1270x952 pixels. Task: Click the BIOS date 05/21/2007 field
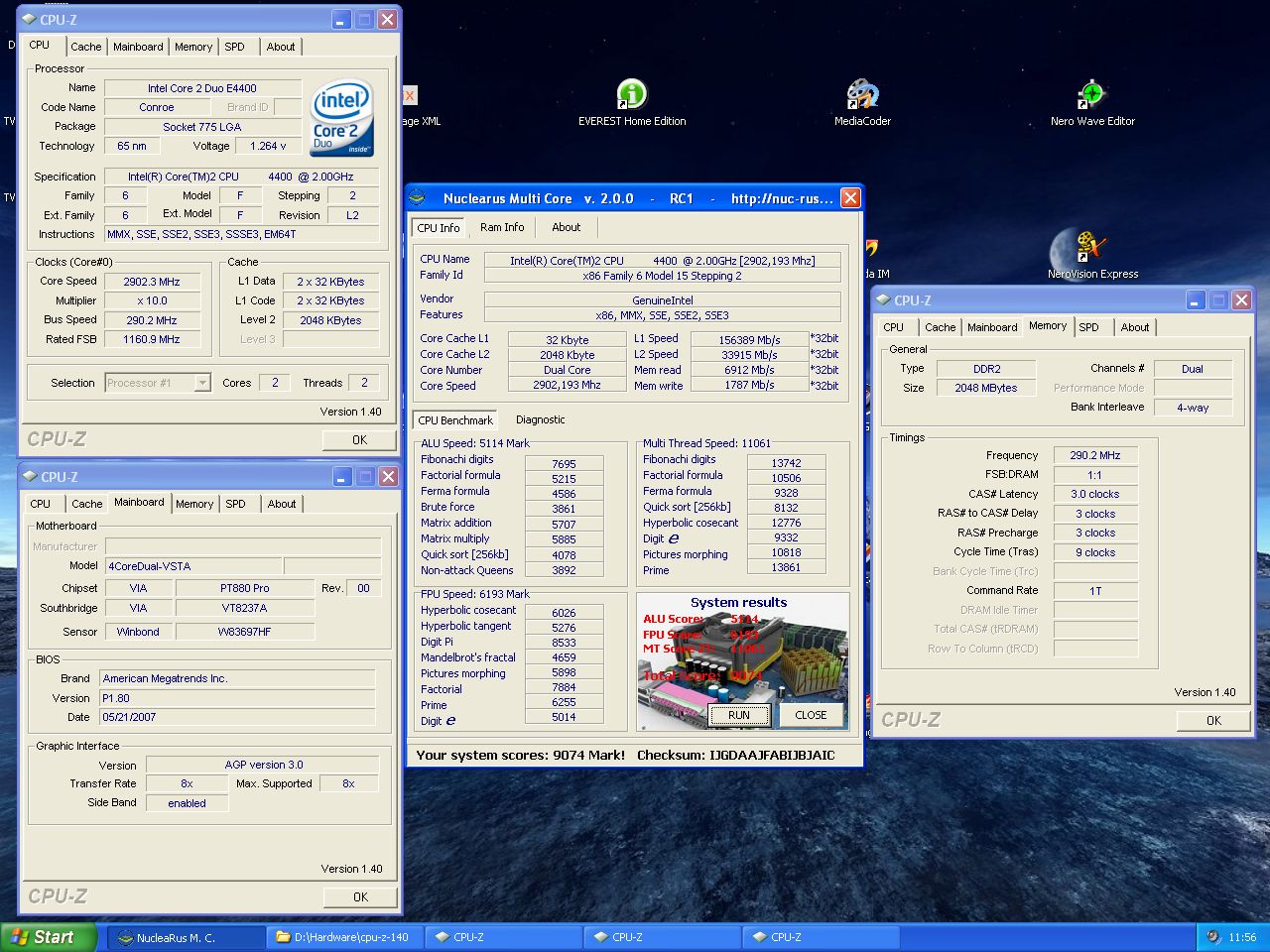(237, 717)
